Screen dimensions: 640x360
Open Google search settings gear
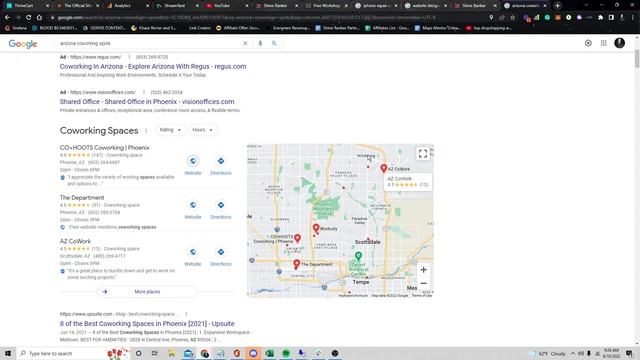[588, 43]
